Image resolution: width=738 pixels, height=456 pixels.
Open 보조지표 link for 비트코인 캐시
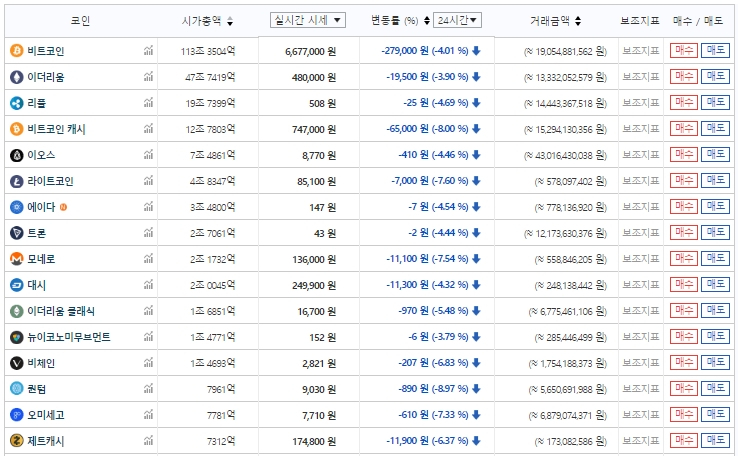pos(641,128)
